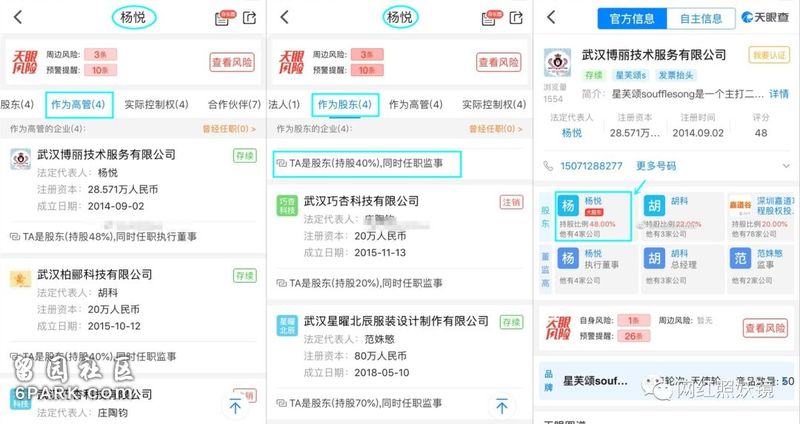Tap share icon in left panel header
Image resolution: width=800 pixels, height=424 pixels.
pos(249,18)
